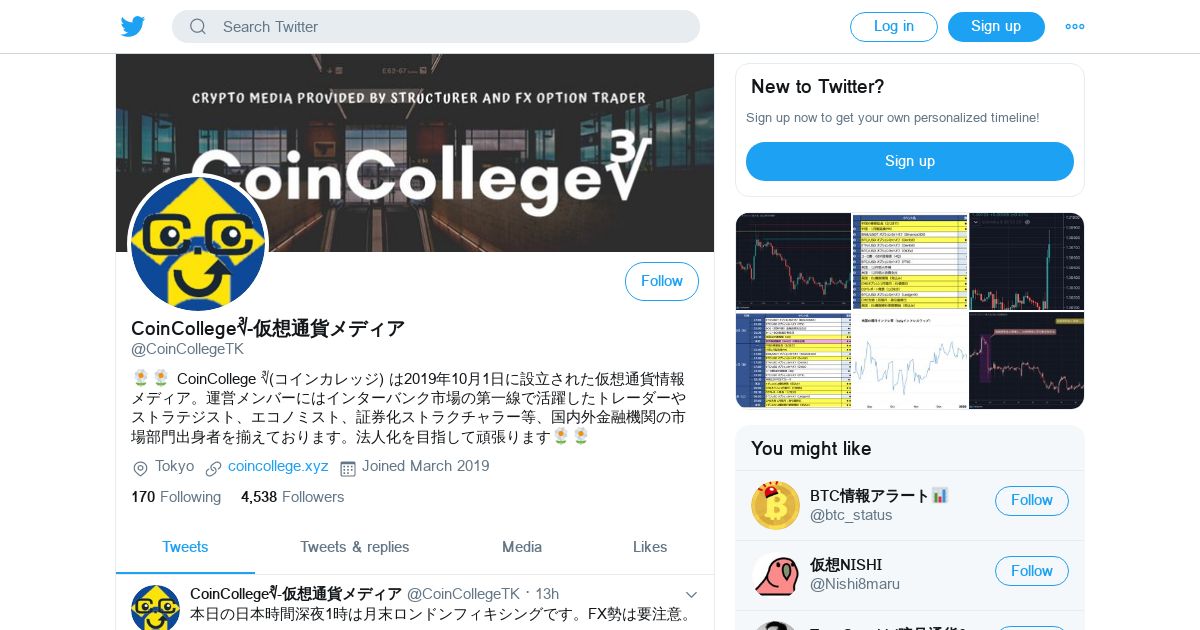
Task: Open the three-dots more menu
Action: [1075, 27]
